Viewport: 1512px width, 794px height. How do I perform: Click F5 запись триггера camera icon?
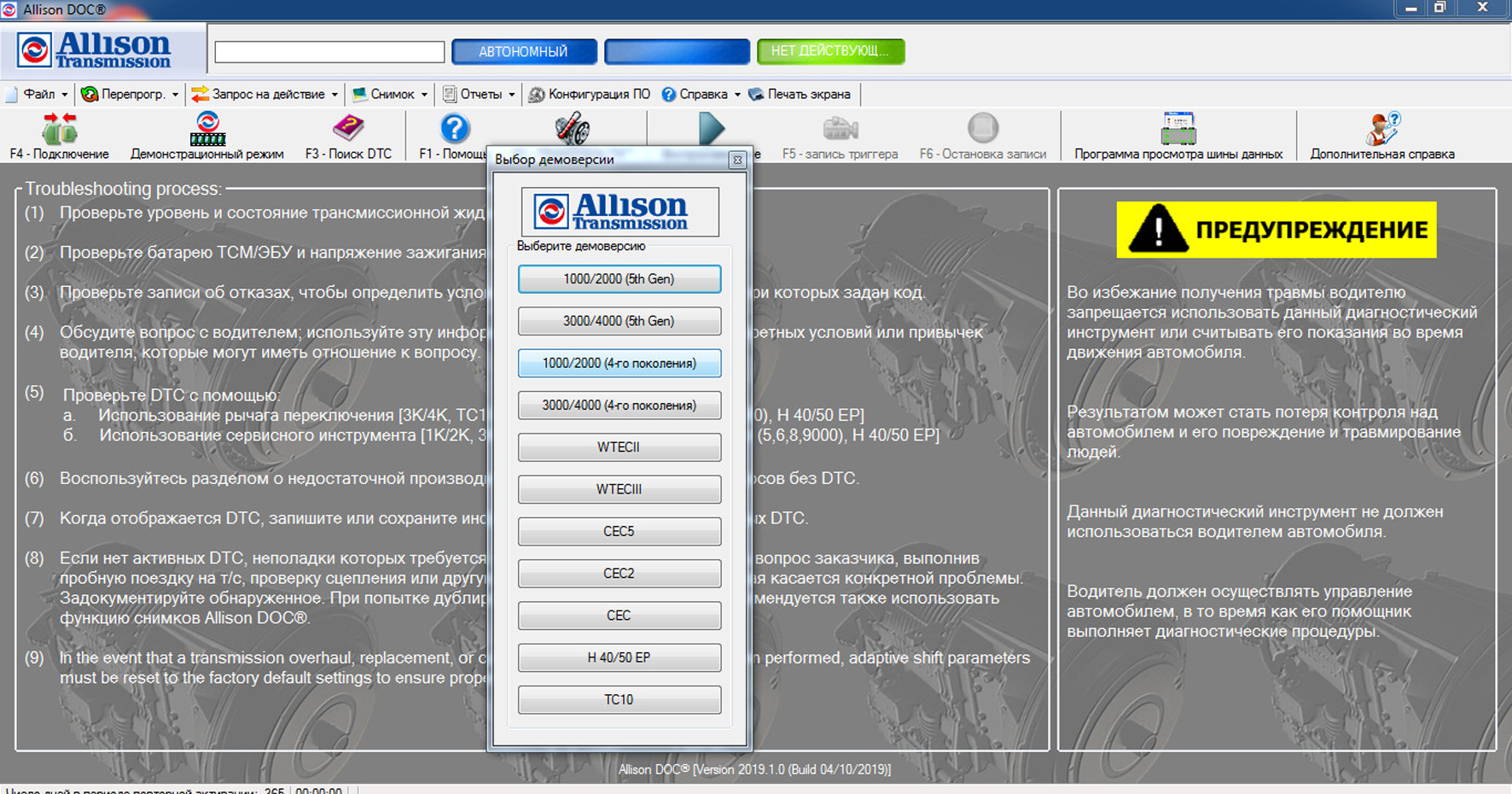pos(840,130)
